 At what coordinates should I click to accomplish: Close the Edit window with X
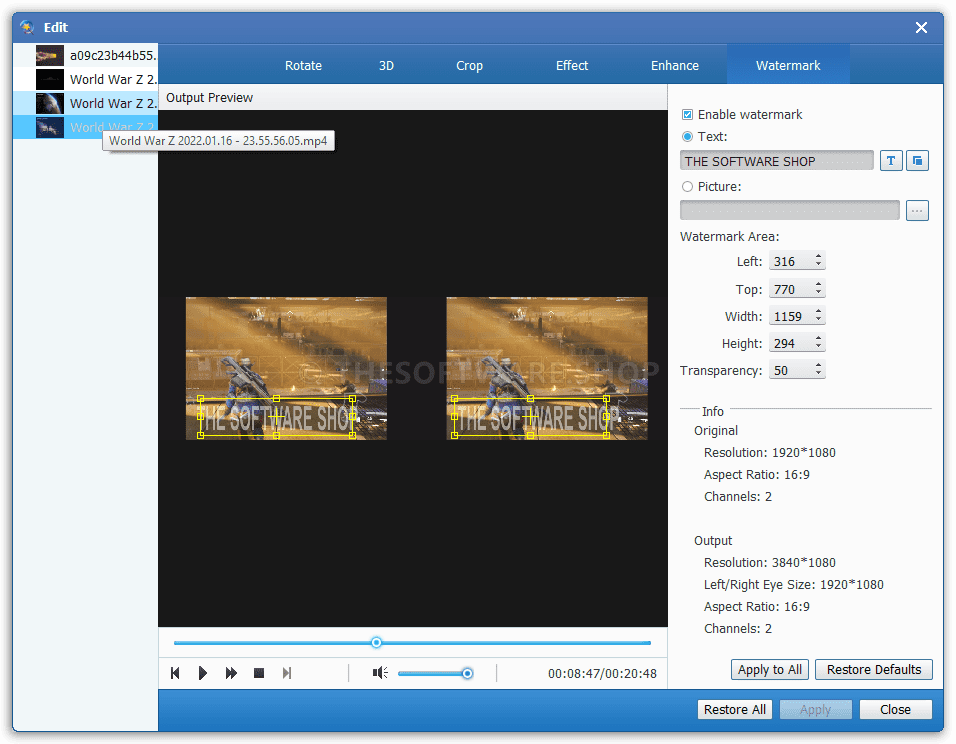pos(921,27)
